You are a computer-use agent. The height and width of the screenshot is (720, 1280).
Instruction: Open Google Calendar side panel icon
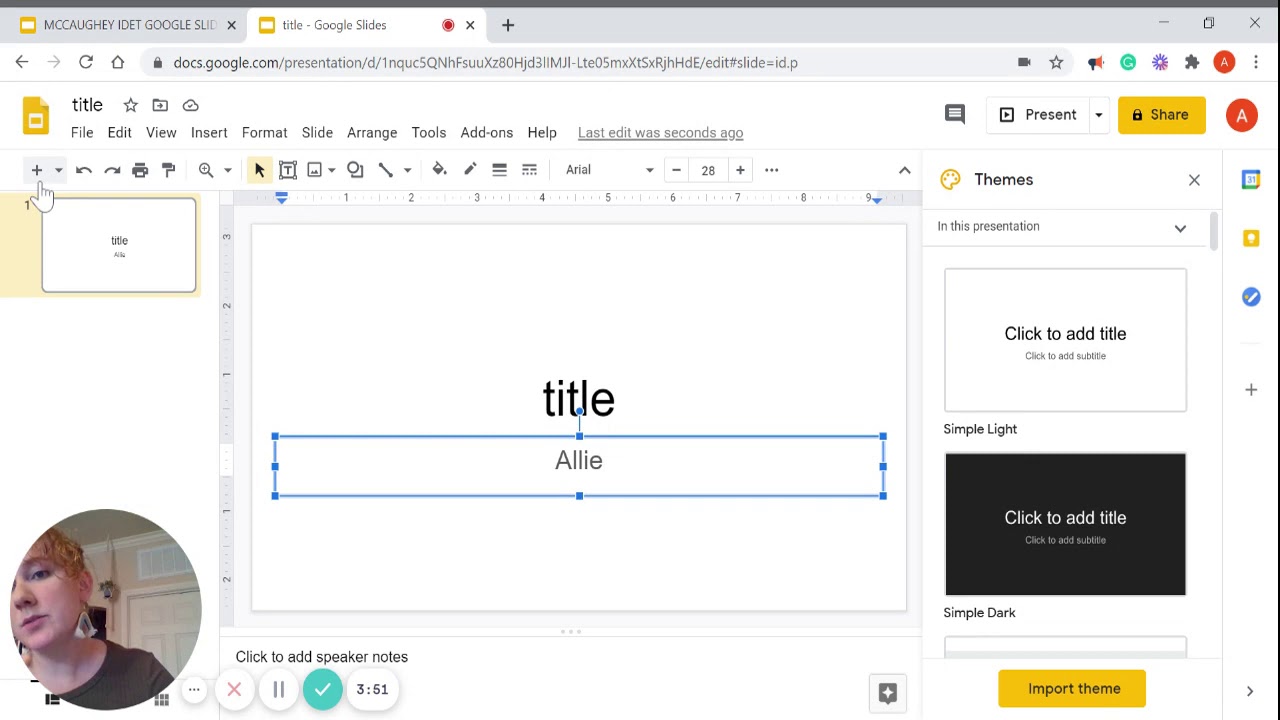click(x=1251, y=180)
